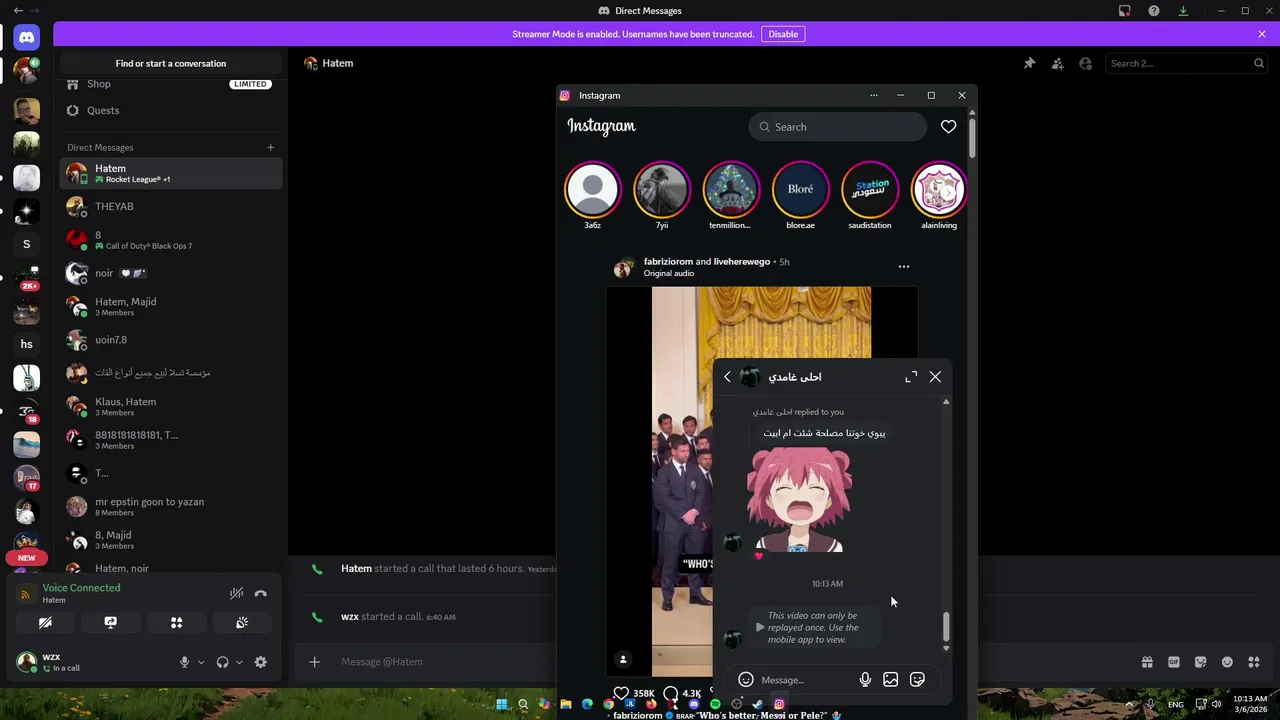Open emoji picker in Instagram chat
The image size is (1280, 720).
[746, 680]
